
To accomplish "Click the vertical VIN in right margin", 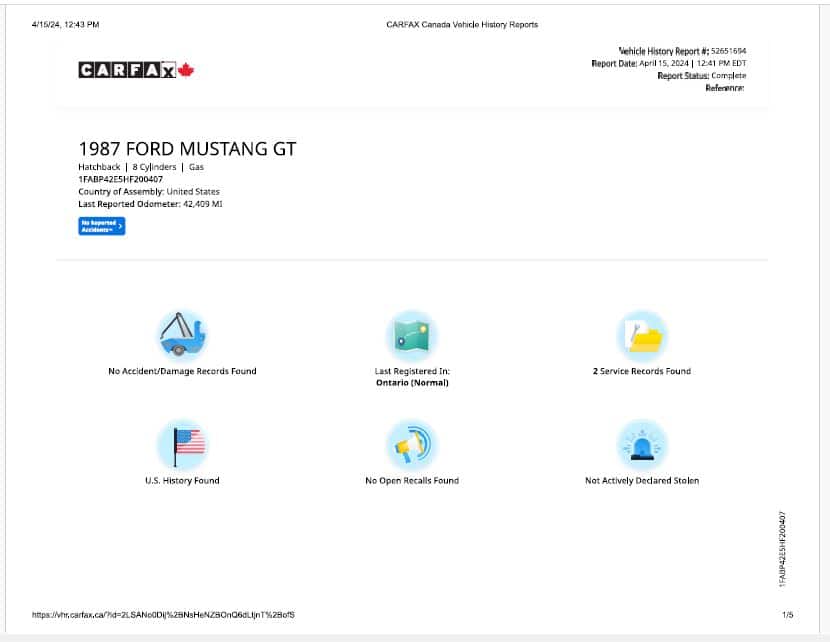I will 782,549.
